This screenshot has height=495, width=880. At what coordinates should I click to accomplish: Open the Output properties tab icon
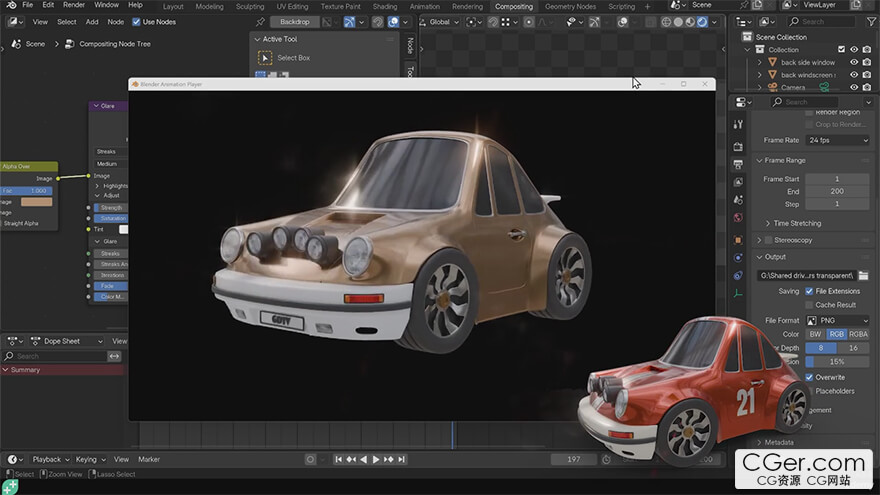738,163
